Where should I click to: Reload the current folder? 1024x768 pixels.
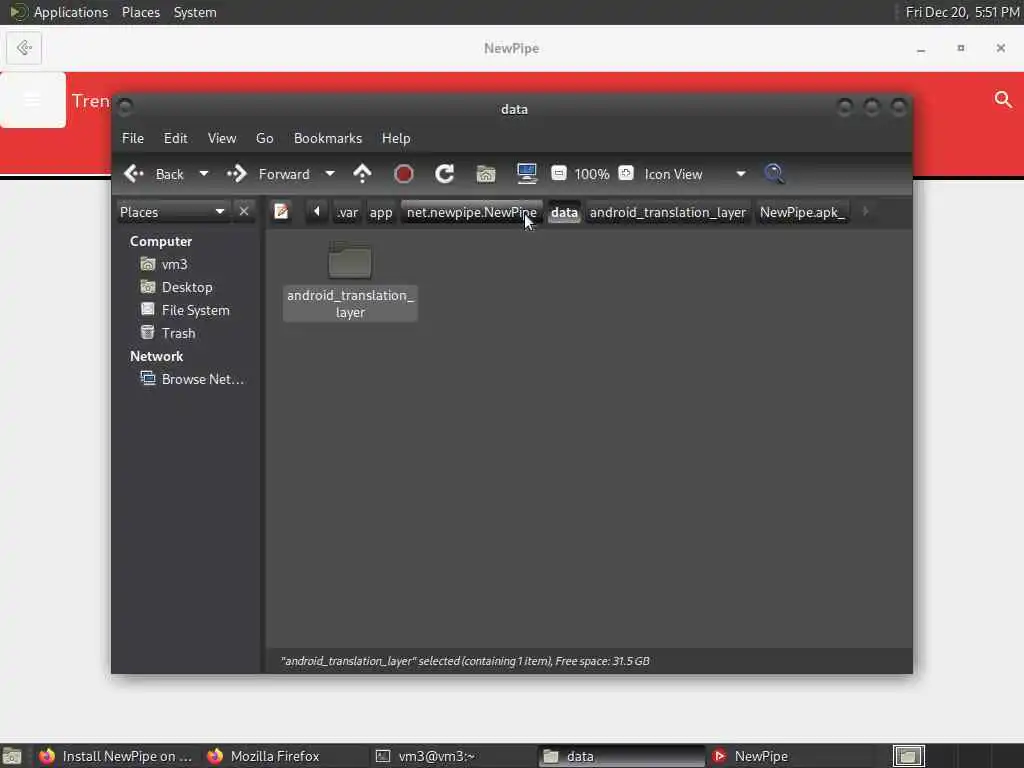(445, 174)
